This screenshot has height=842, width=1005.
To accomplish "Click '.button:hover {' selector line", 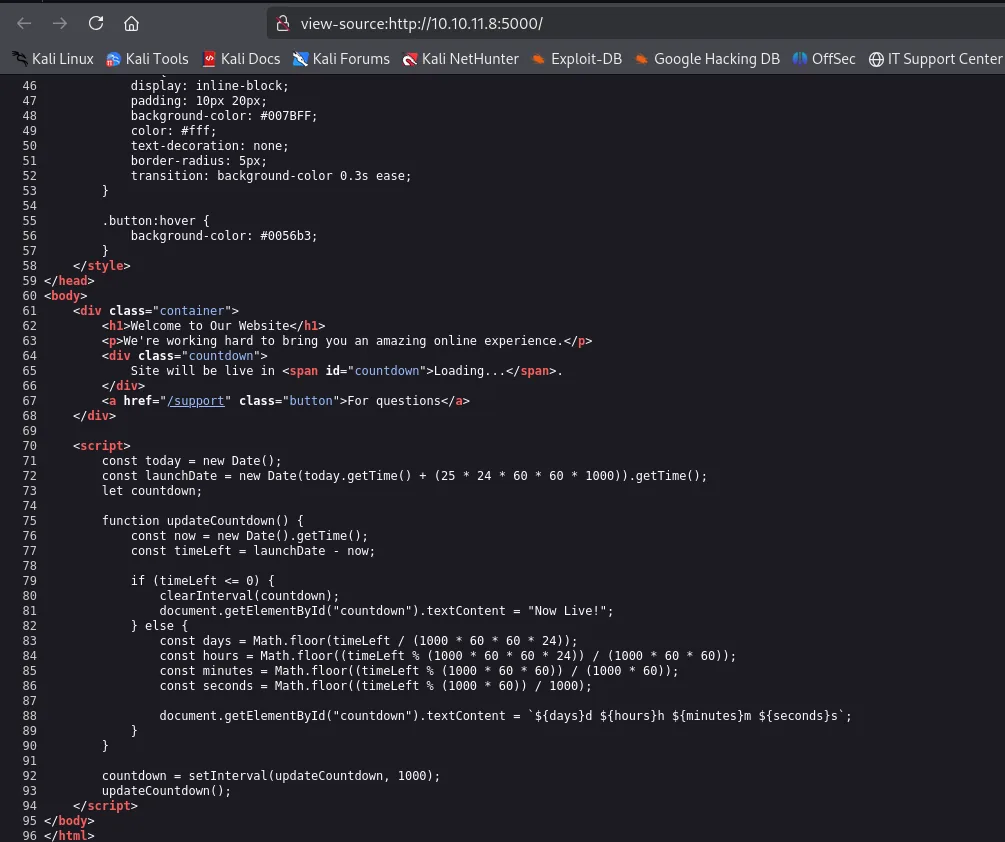I will [x=156, y=220].
